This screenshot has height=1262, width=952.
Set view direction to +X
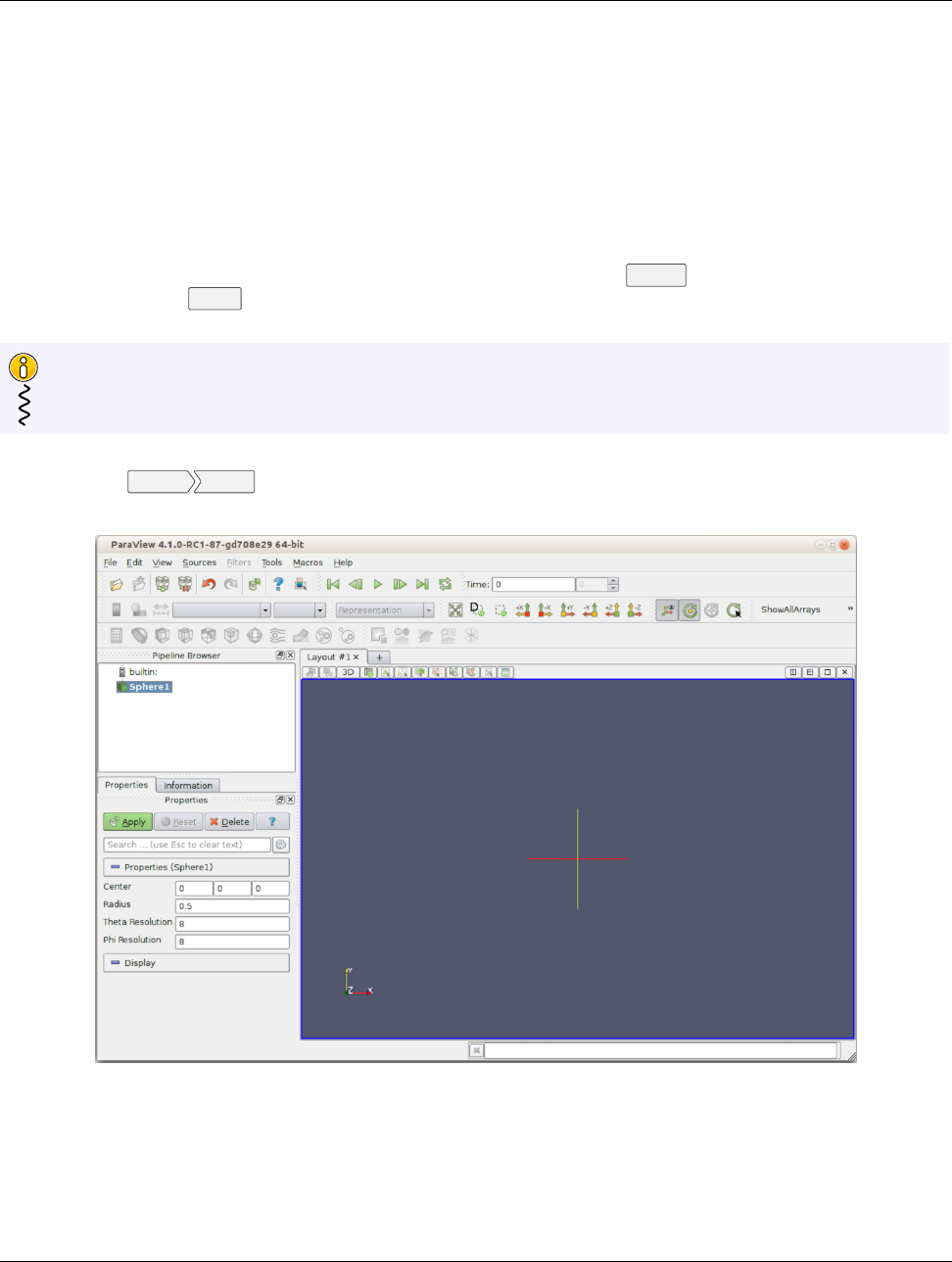point(523,610)
